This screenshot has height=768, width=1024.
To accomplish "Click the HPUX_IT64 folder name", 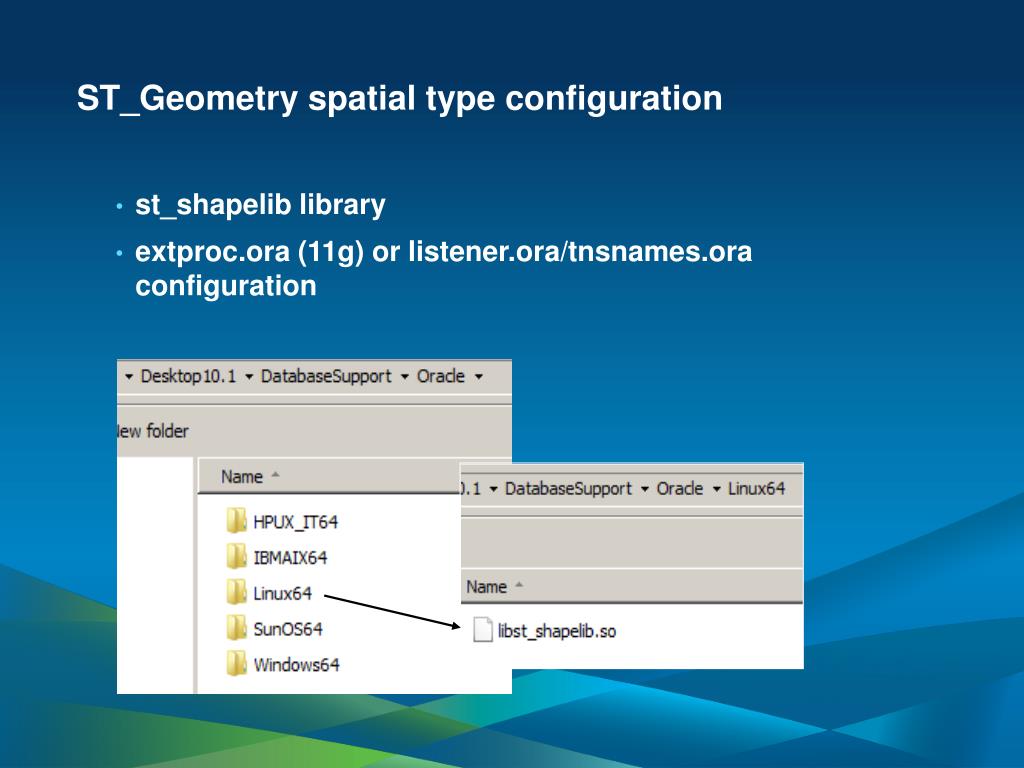I will [x=295, y=522].
